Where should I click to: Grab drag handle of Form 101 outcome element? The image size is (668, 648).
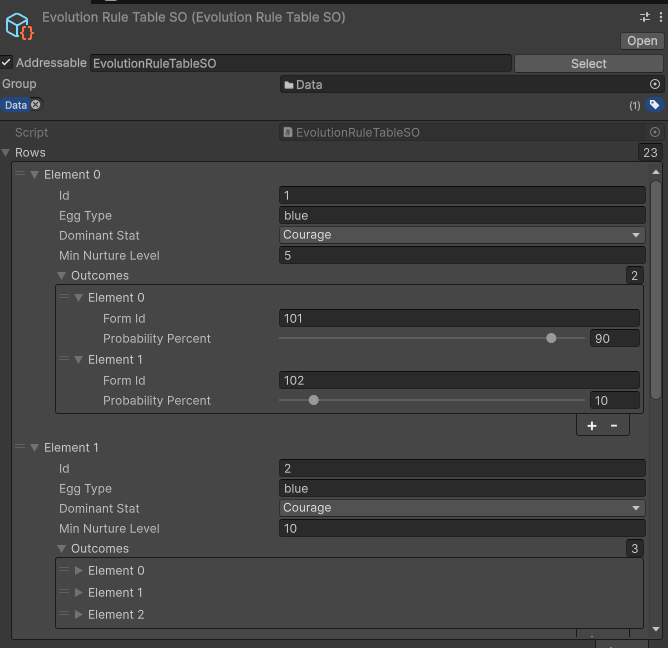tap(64, 296)
